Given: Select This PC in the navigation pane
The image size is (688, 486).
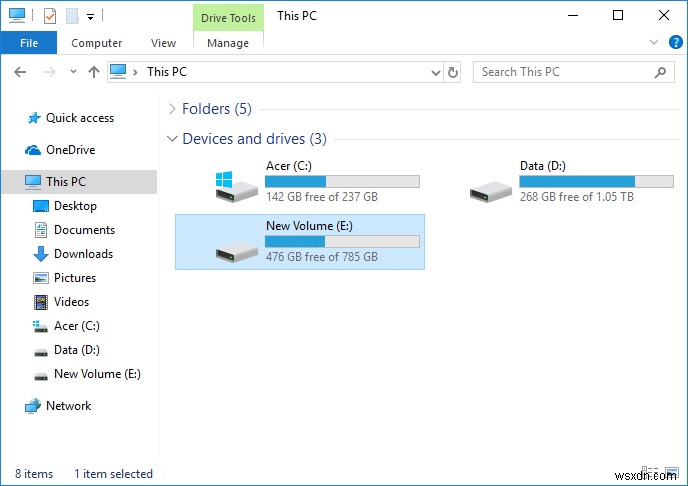Looking at the screenshot, I should [x=79, y=182].
